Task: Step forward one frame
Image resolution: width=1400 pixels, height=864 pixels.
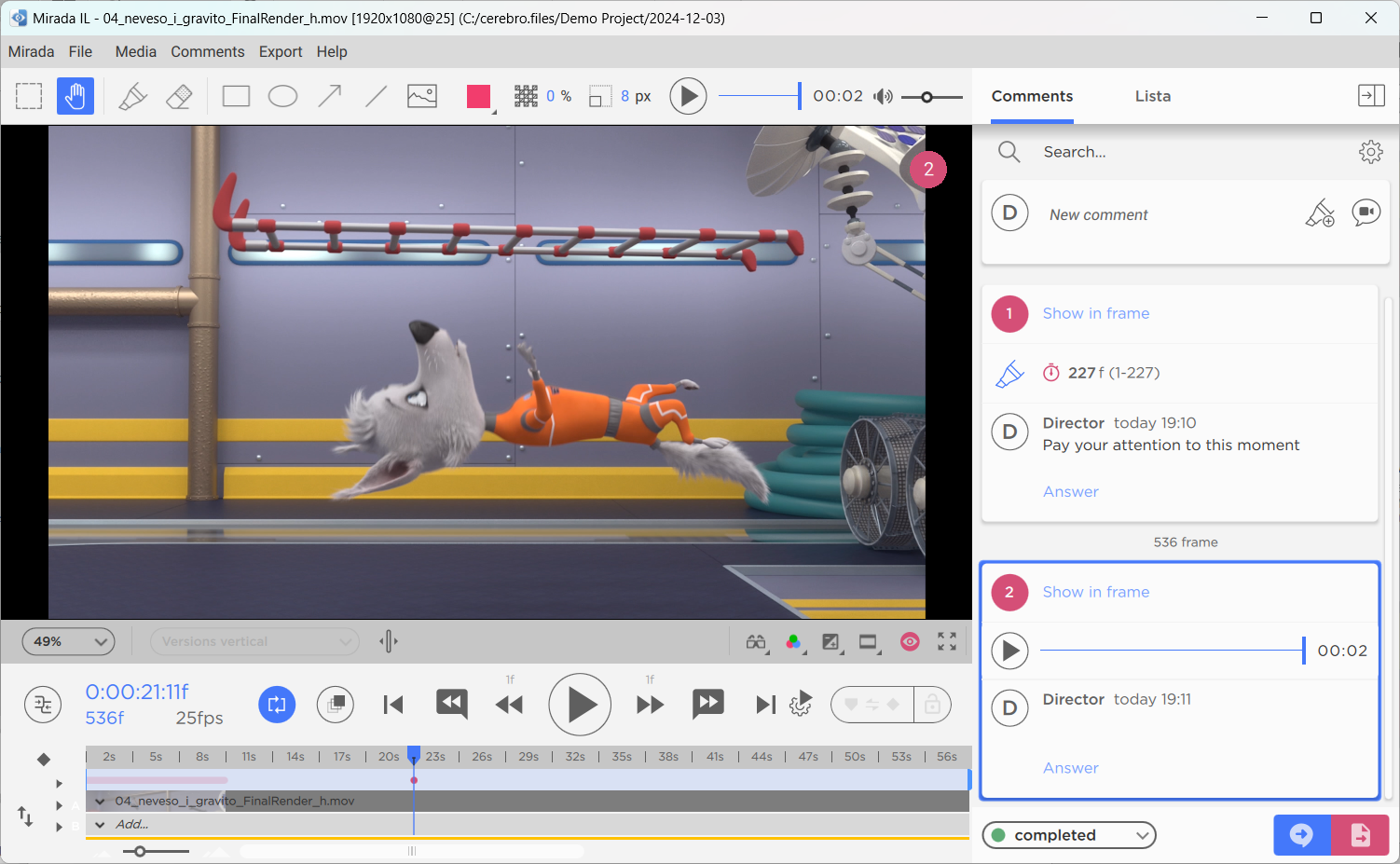Action: pos(650,705)
